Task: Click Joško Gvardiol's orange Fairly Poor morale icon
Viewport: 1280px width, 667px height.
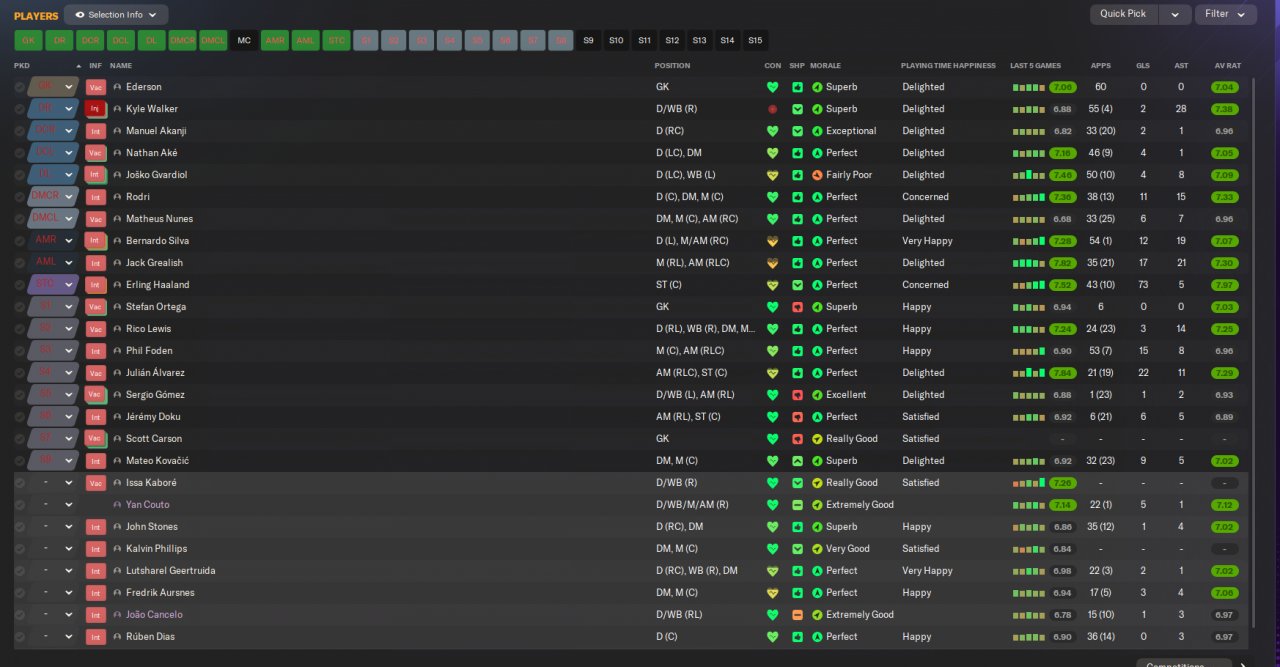Action: [x=817, y=175]
